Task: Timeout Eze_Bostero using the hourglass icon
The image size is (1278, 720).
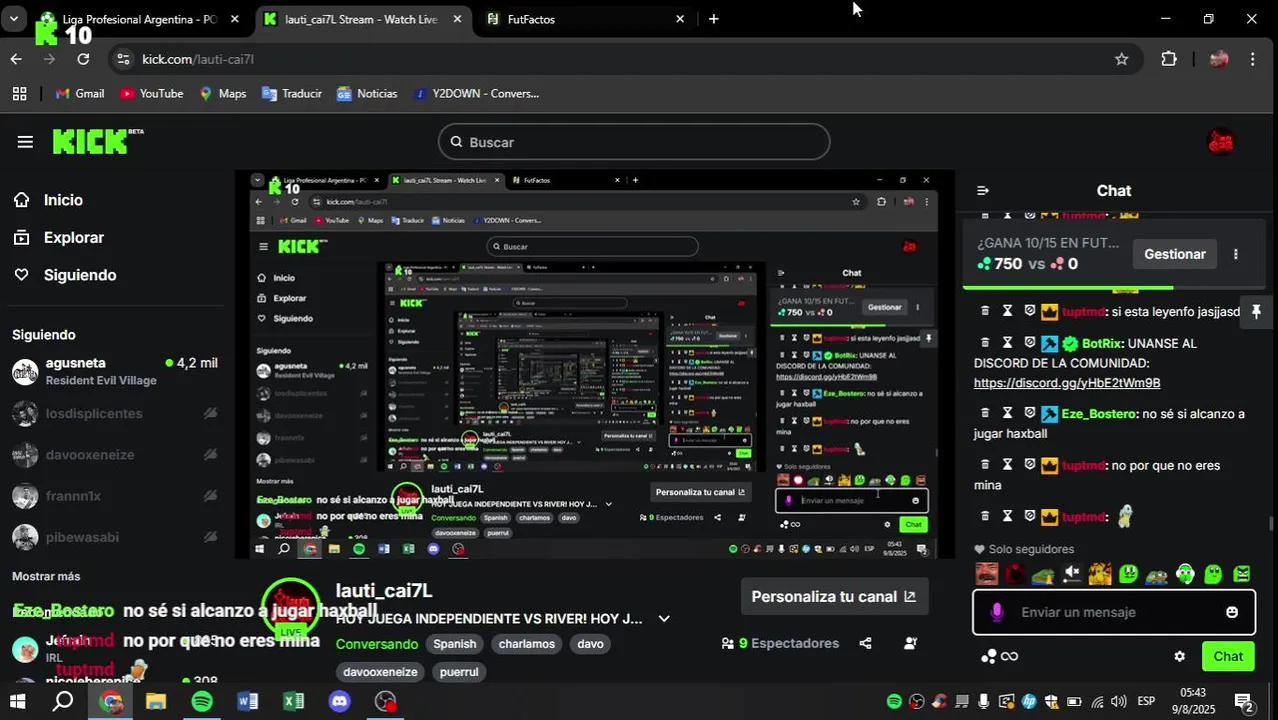Action: click(x=1007, y=413)
